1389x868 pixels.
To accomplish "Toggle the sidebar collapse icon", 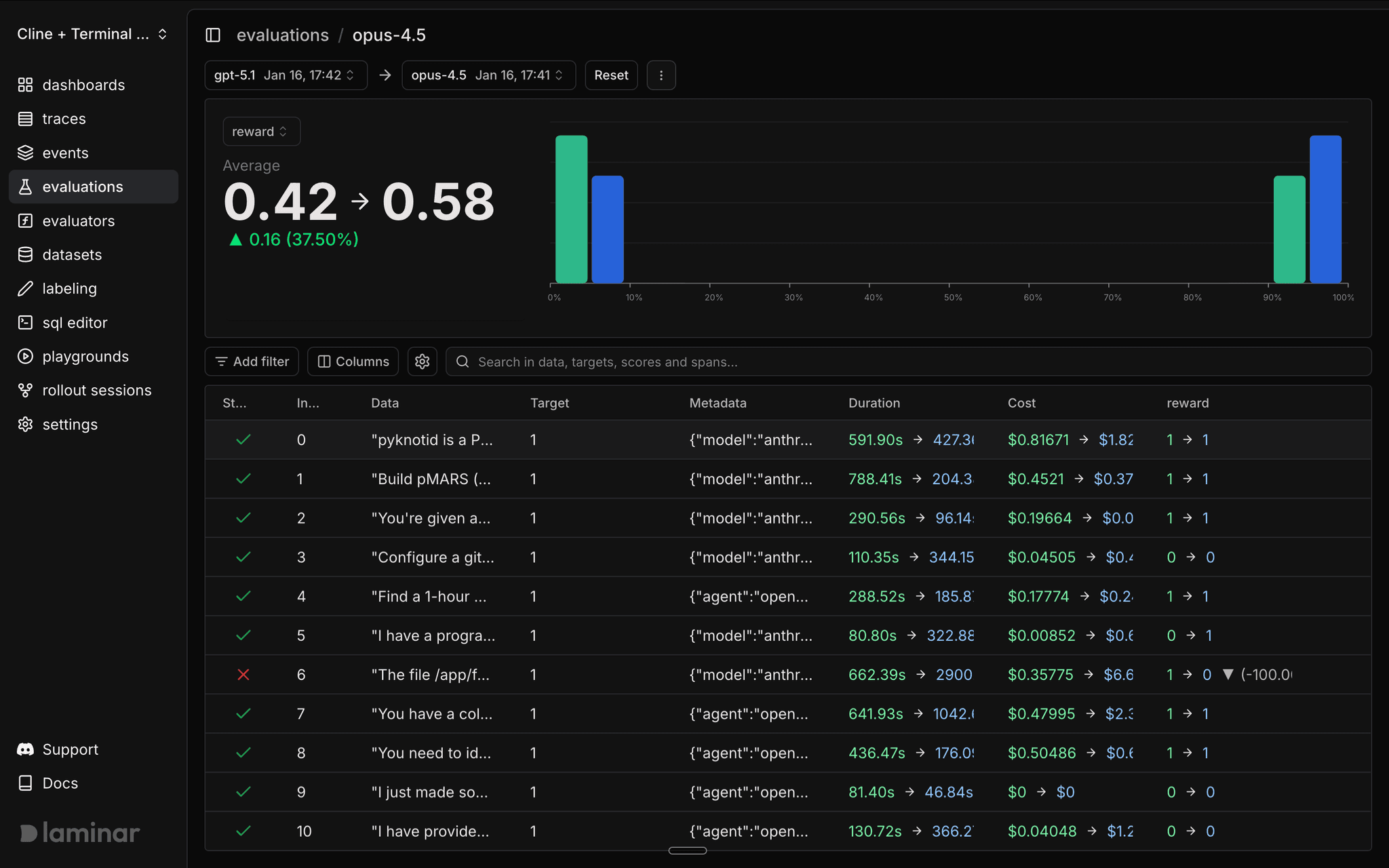I will coord(213,35).
